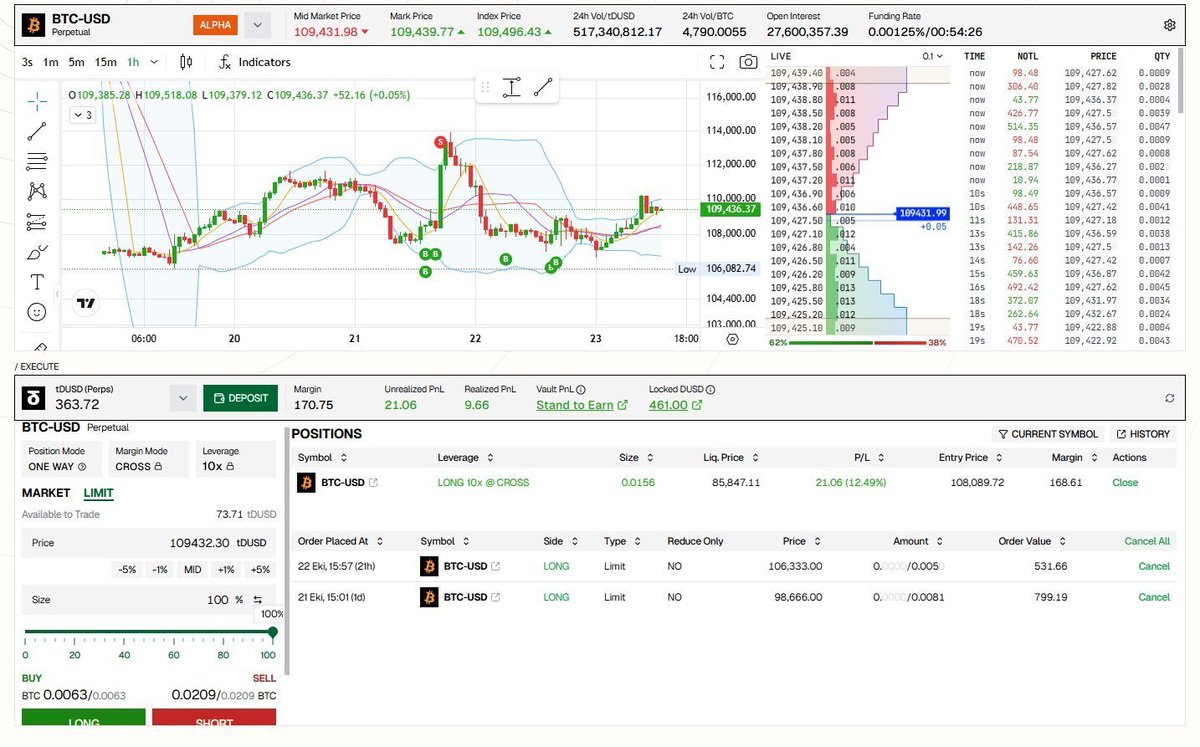
Task: Cancel All open orders
Action: (1147, 541)
